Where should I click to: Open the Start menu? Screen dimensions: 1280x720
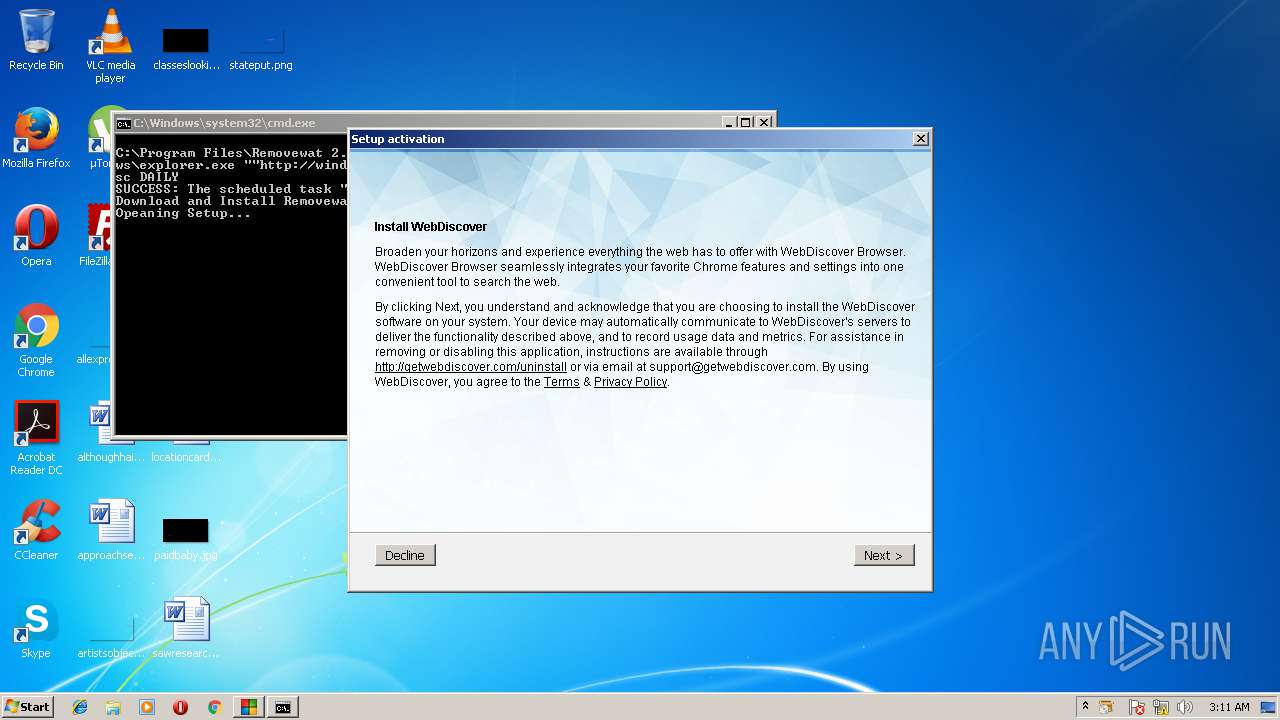click(28, 707)
